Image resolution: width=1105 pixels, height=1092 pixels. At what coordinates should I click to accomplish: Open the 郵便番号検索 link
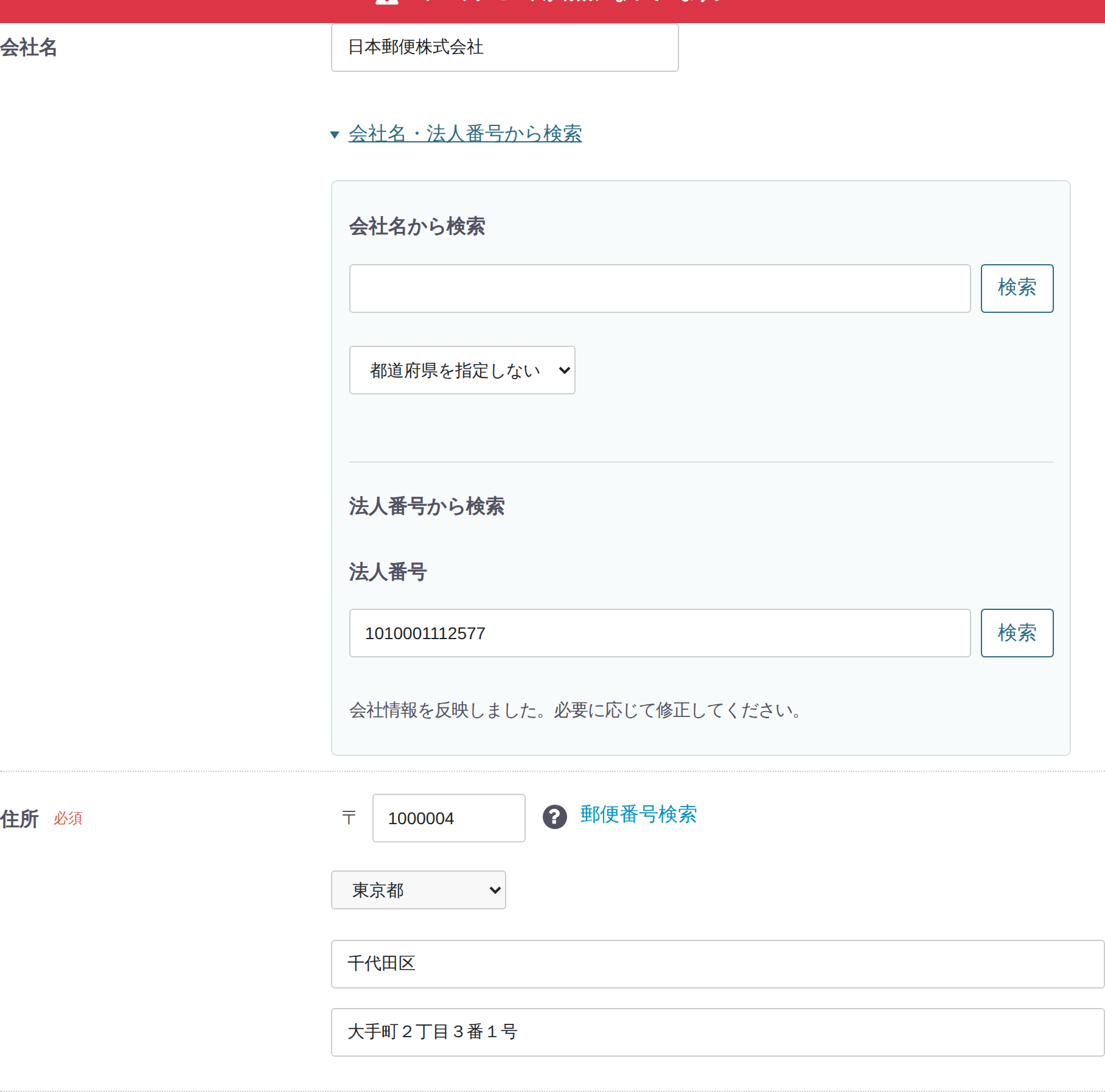click(638, 814)
